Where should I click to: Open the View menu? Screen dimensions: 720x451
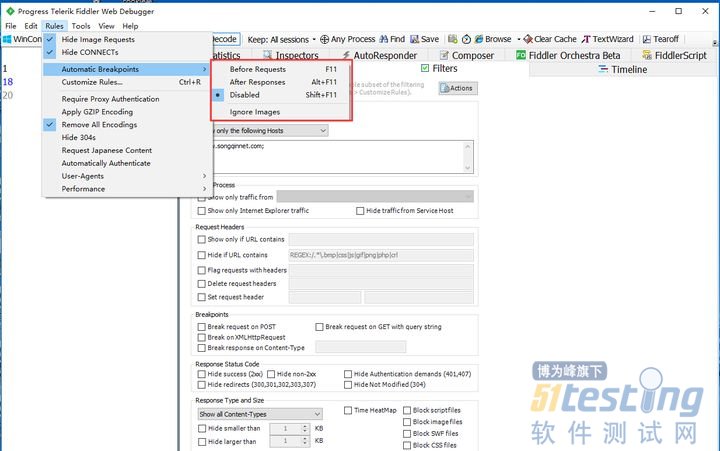tap(106, 26)
